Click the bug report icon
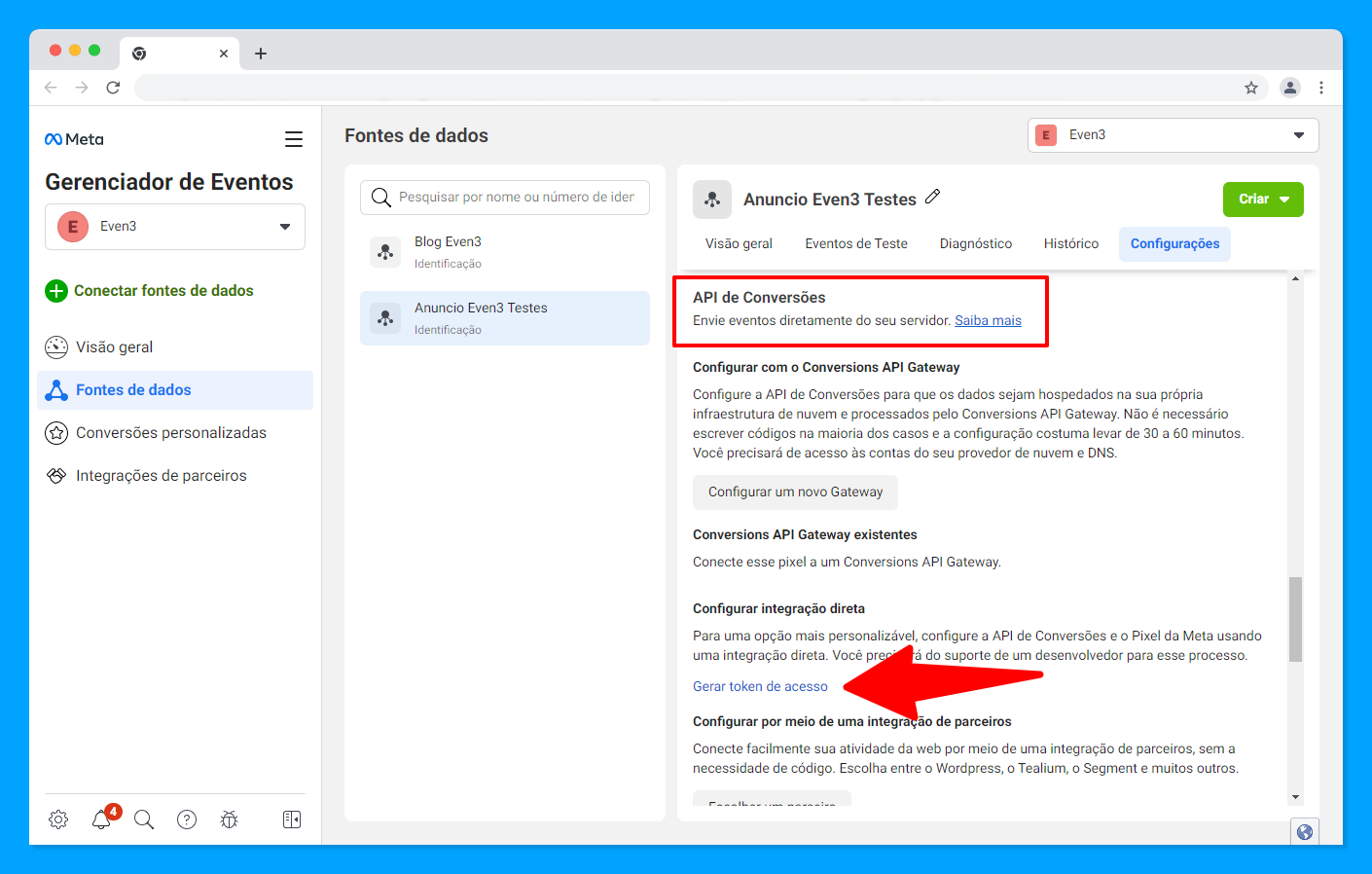The image size is (1372, 874). pyautogui.click(x=230, y=819)
